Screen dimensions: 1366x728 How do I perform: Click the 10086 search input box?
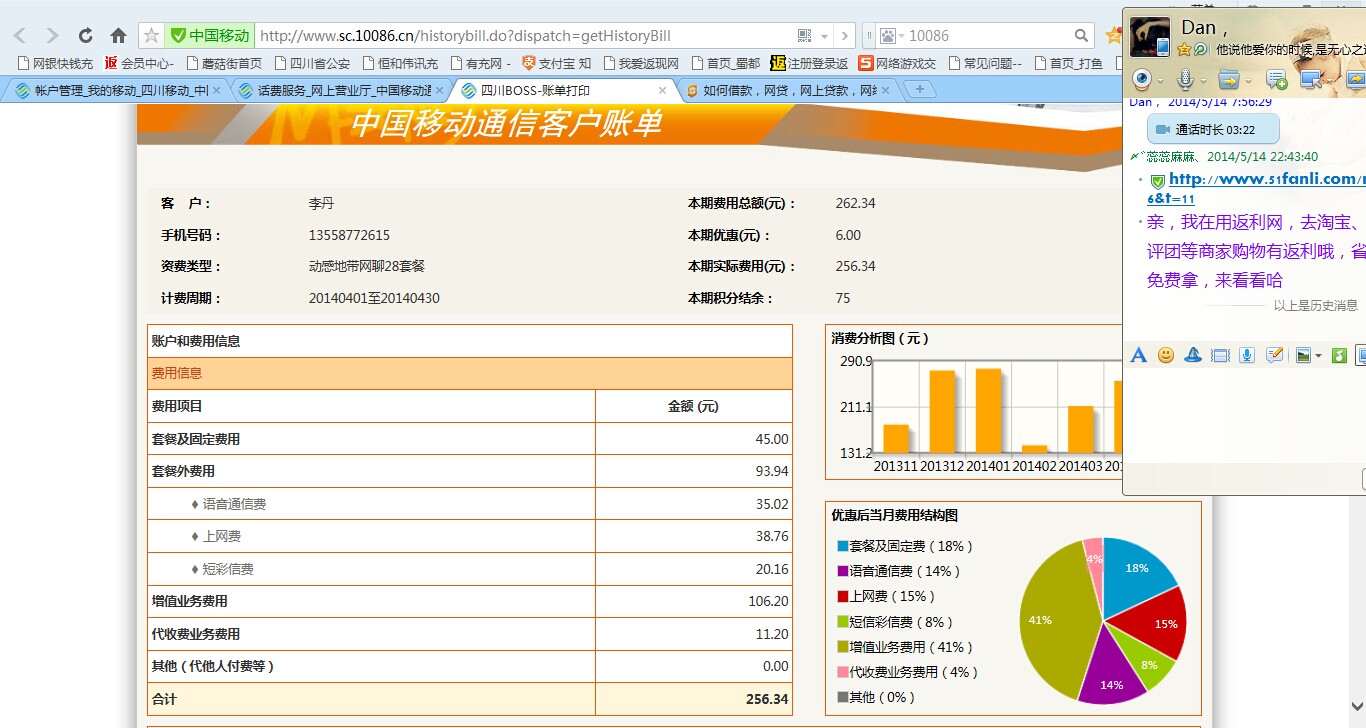coord(988,36)
